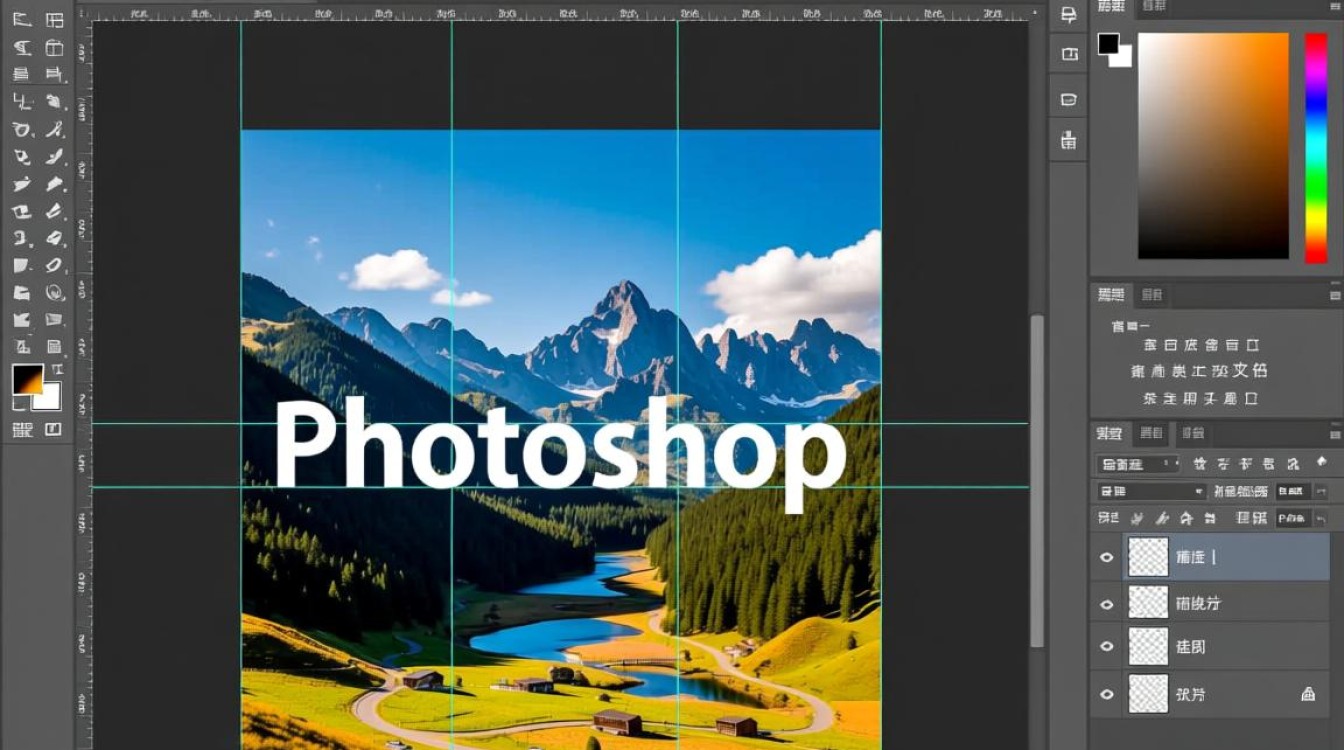Select the cube-shaped tool icon in the toolbox
This screenshot has width=1344, height=750.
click(54, 47)
